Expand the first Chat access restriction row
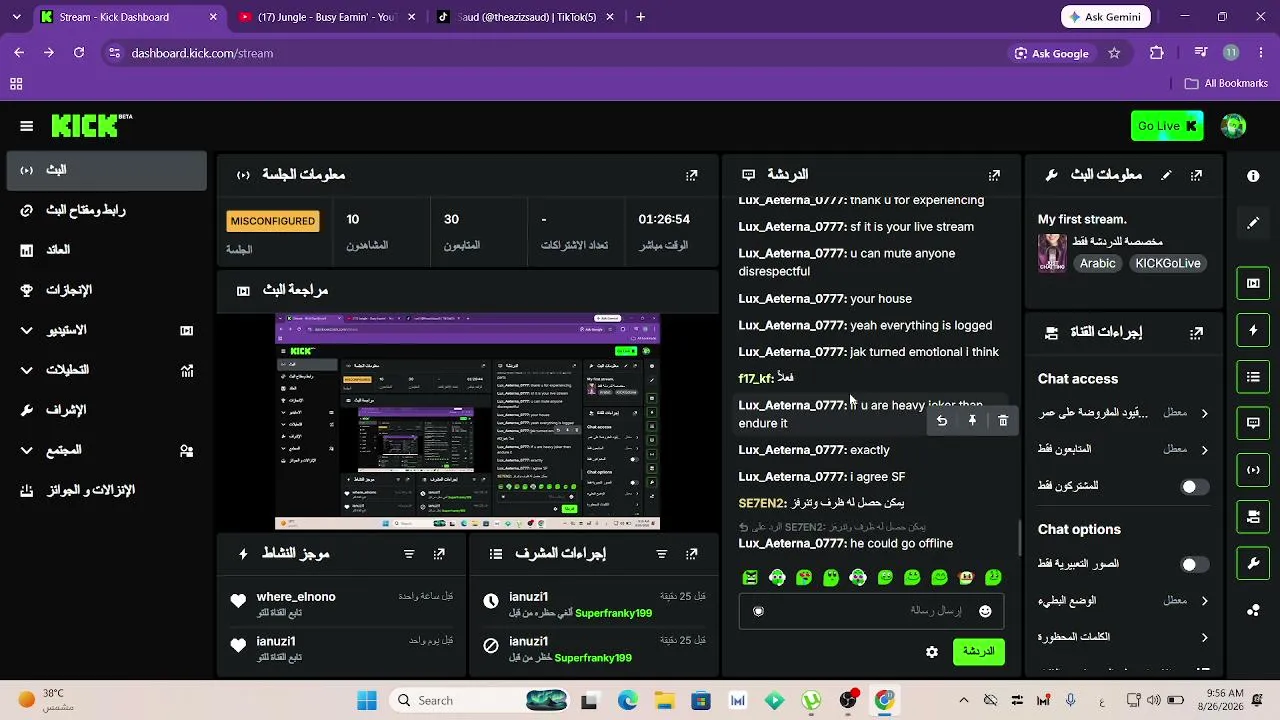The image size is (1280, 720). coord(1204,413)
